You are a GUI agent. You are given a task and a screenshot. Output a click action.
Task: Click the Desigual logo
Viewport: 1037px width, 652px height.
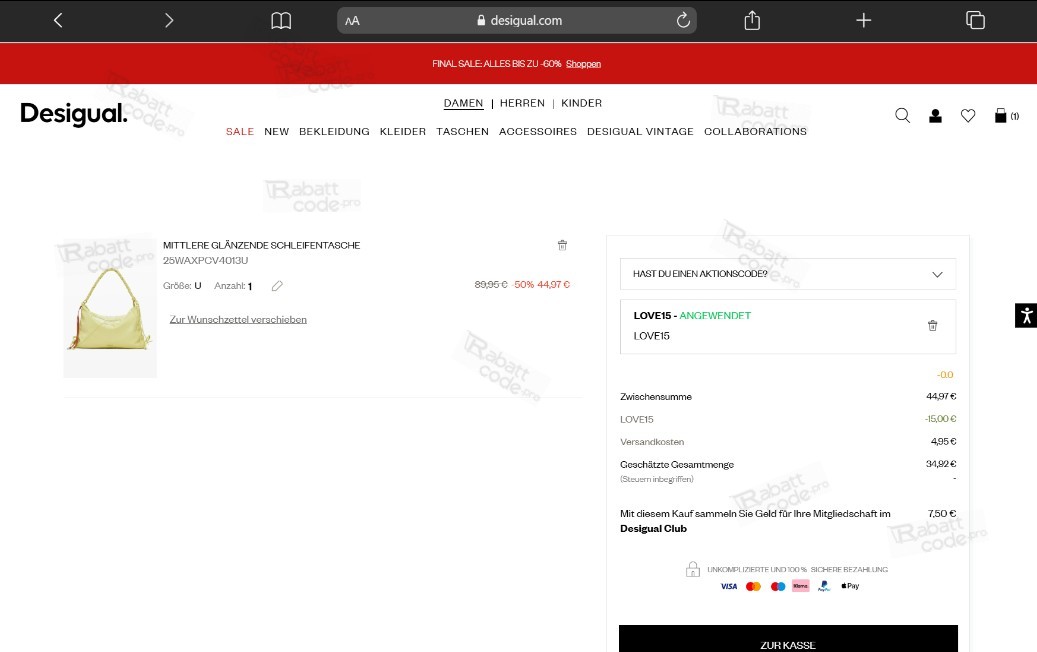[x=73, y=114]
